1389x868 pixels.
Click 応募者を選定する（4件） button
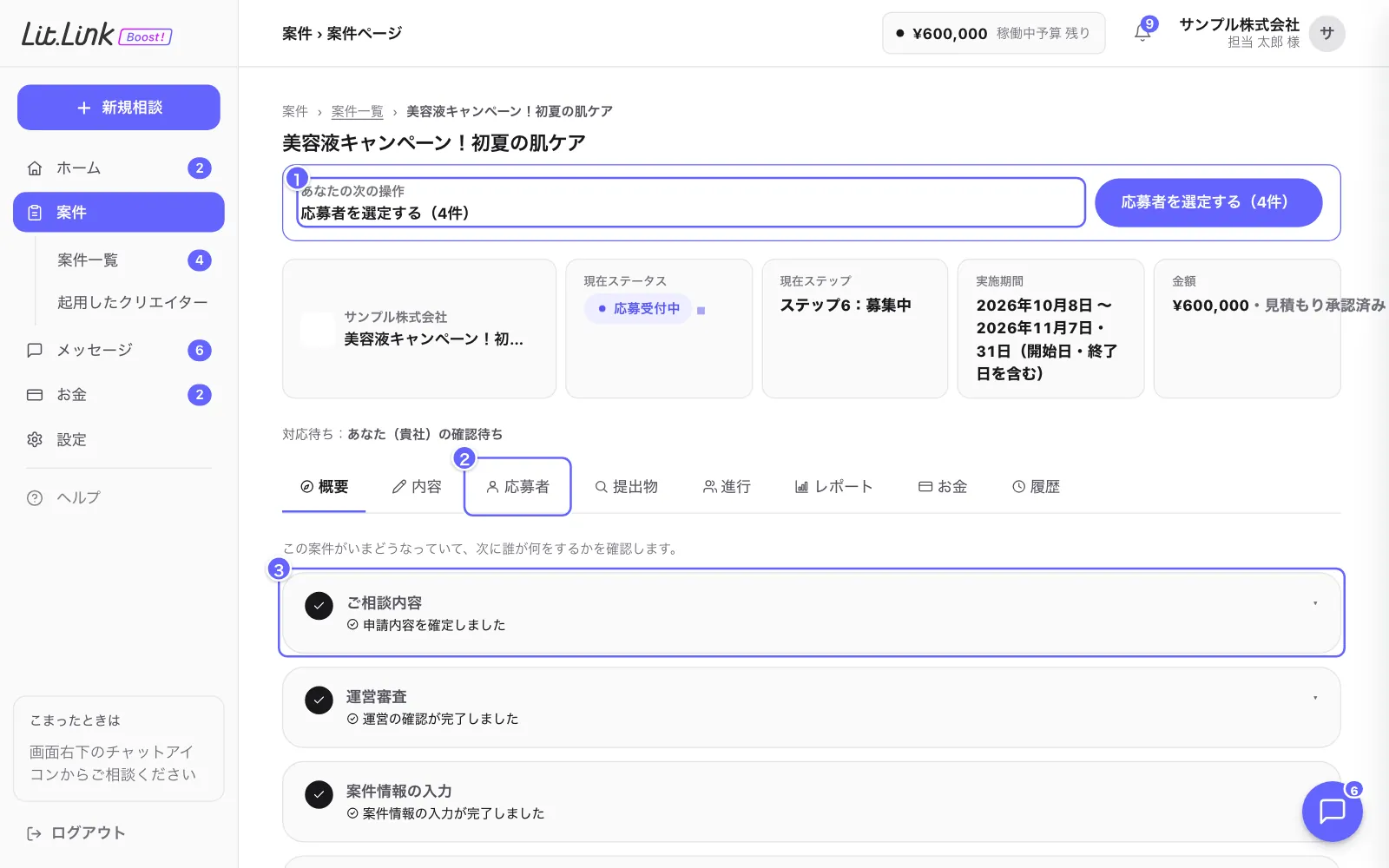(x=1208, y=202)
